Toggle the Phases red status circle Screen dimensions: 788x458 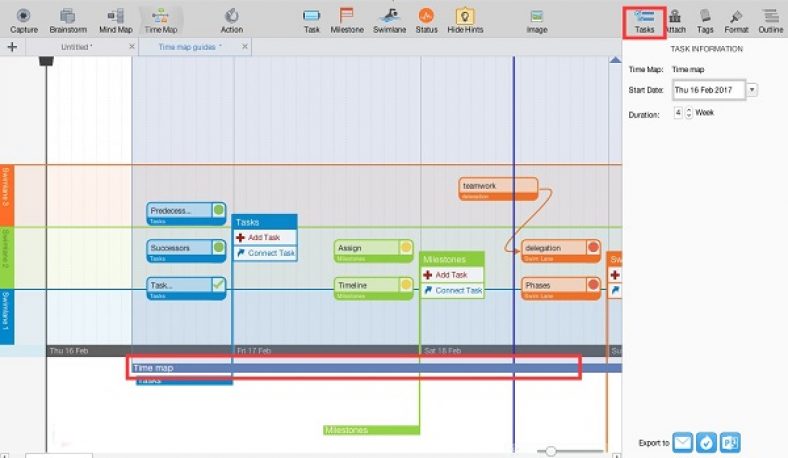click(x=594, y=285)
